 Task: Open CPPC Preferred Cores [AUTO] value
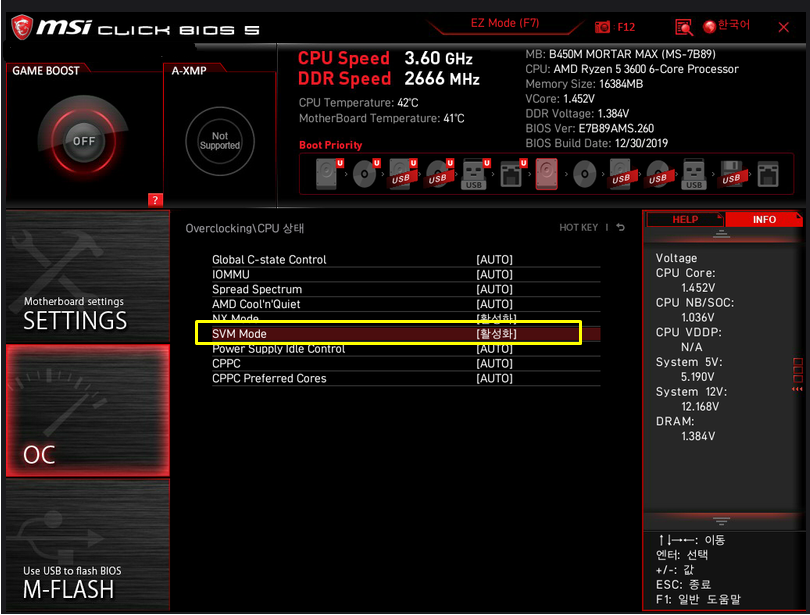(x=494, y=379)
